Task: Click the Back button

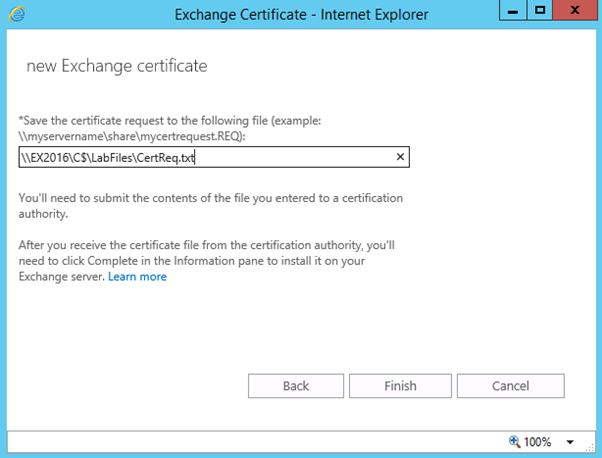Action: [x=296, y=386]
